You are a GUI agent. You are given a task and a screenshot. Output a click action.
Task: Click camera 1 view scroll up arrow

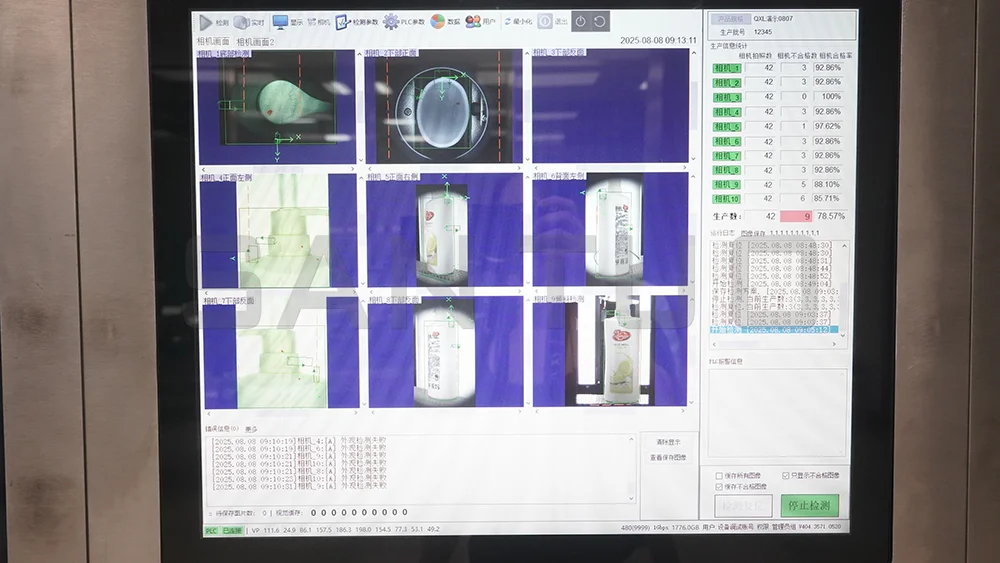pos(359,54)
